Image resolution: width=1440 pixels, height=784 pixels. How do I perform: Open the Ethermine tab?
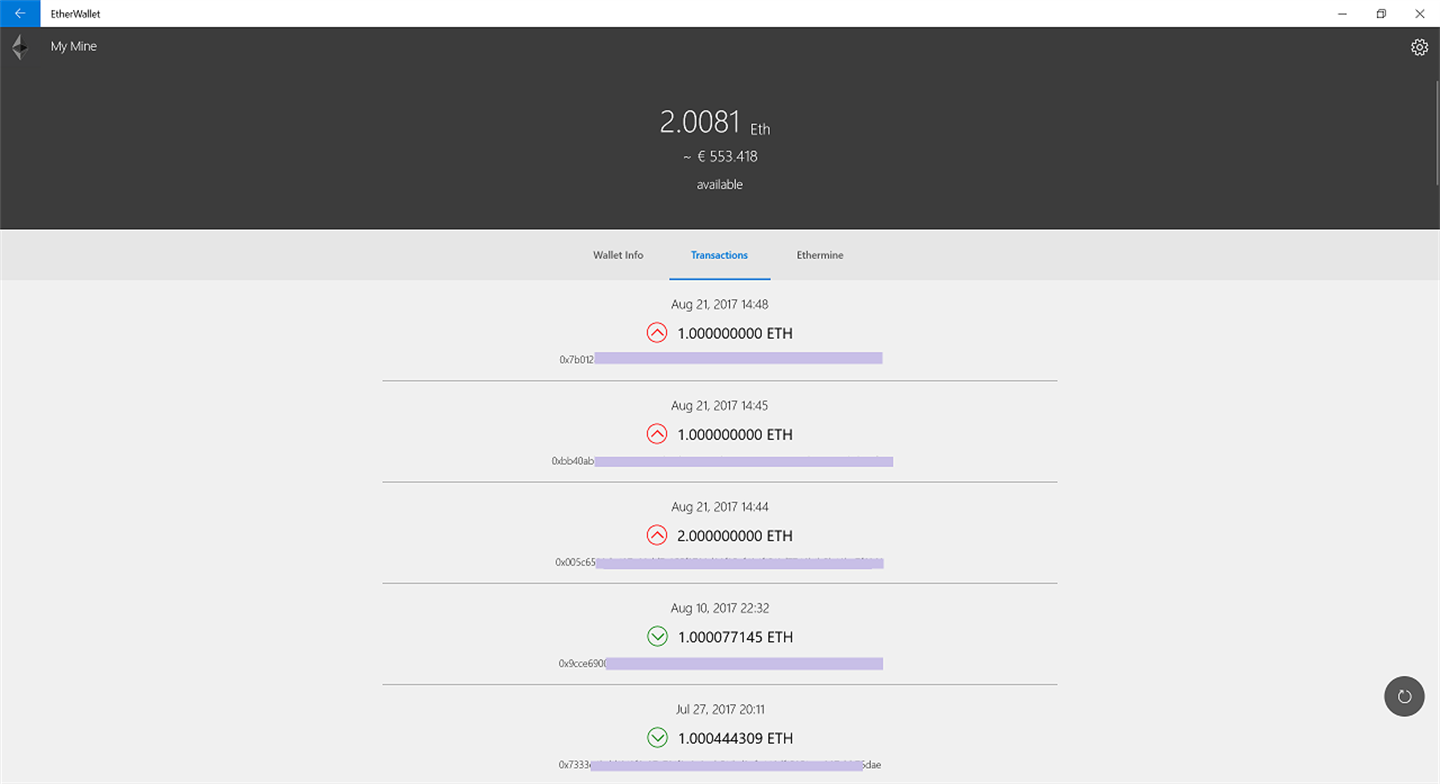(820, 255)
